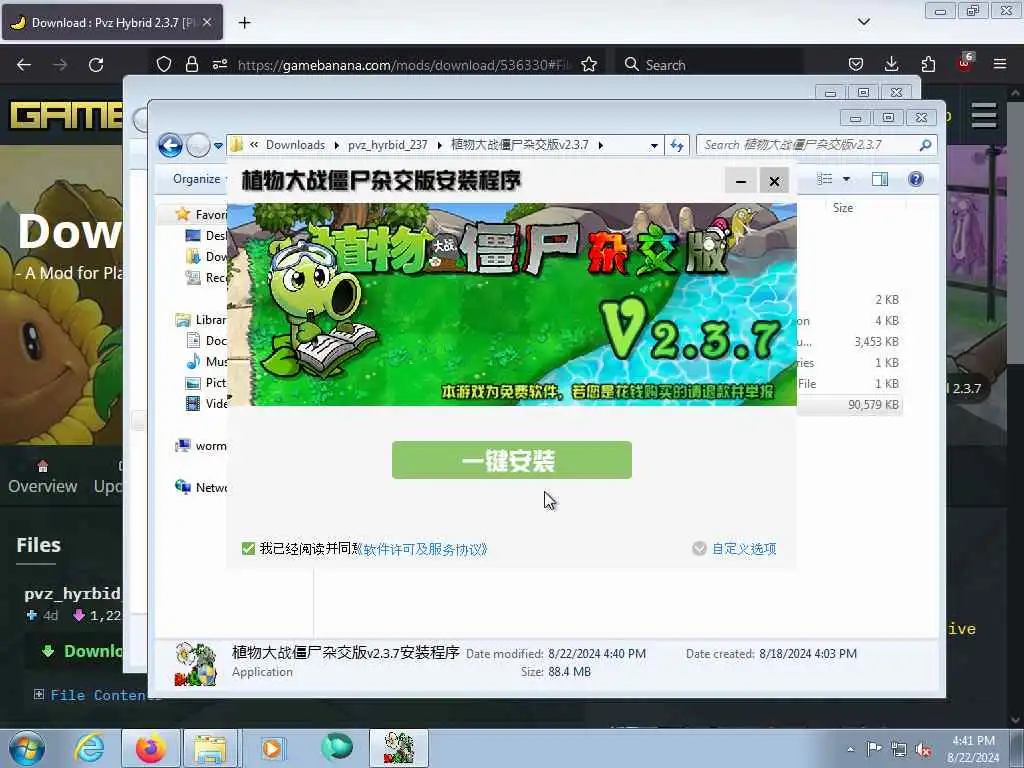Viewport: 1024px width, 768px height.
Task: Change view icon in Explorer toolbar
Action: [825, 179]
